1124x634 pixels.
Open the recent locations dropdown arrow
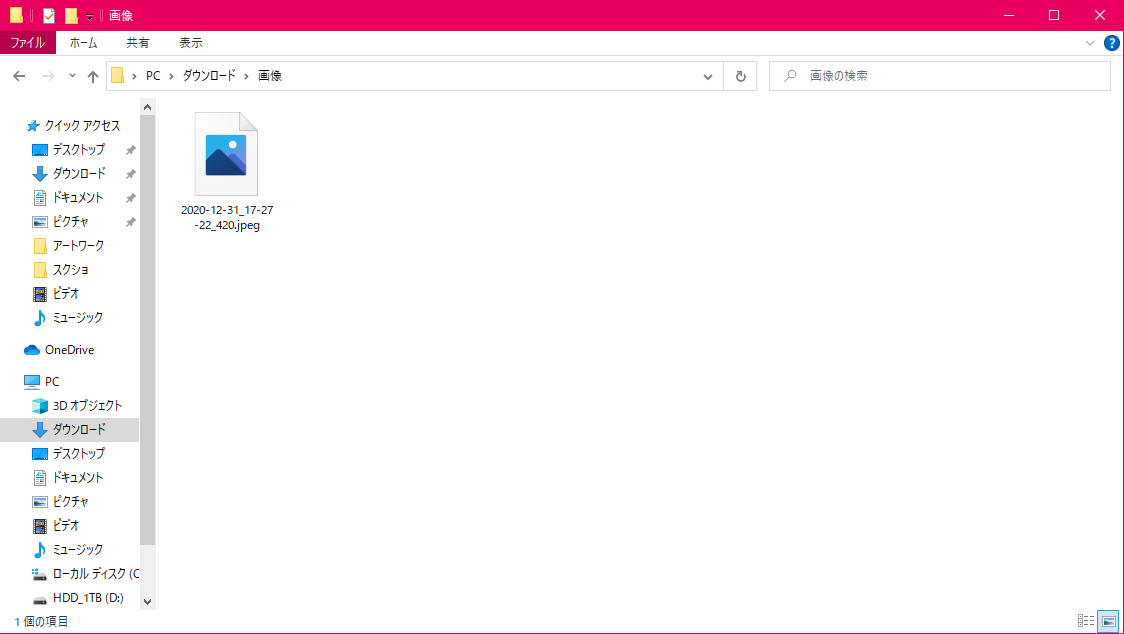tap(72, 76)
